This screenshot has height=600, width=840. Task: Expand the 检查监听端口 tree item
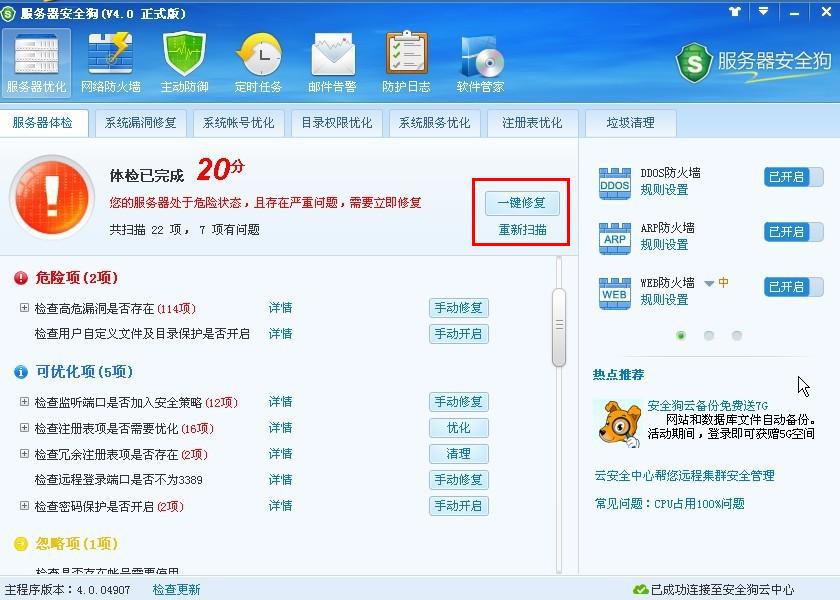[x=24, y=402]
